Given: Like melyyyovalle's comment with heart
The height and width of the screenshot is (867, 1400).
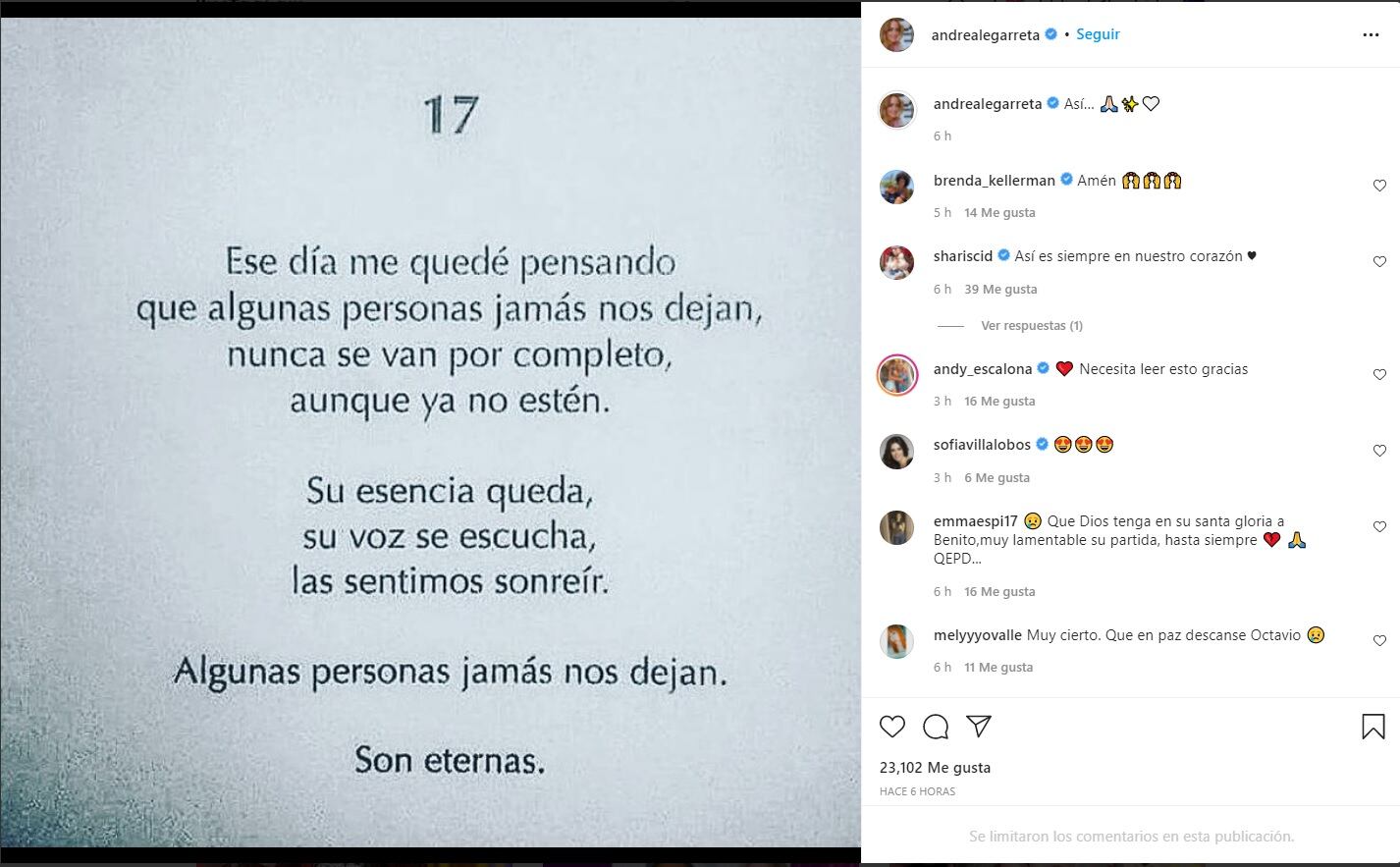Looking at the screenshot, I should click(1379, 640).
